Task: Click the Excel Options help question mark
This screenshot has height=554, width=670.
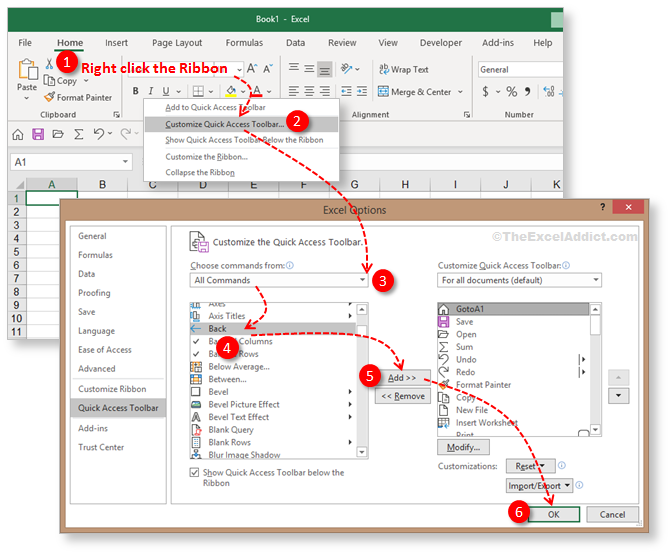Action: (x=602, y=207)
